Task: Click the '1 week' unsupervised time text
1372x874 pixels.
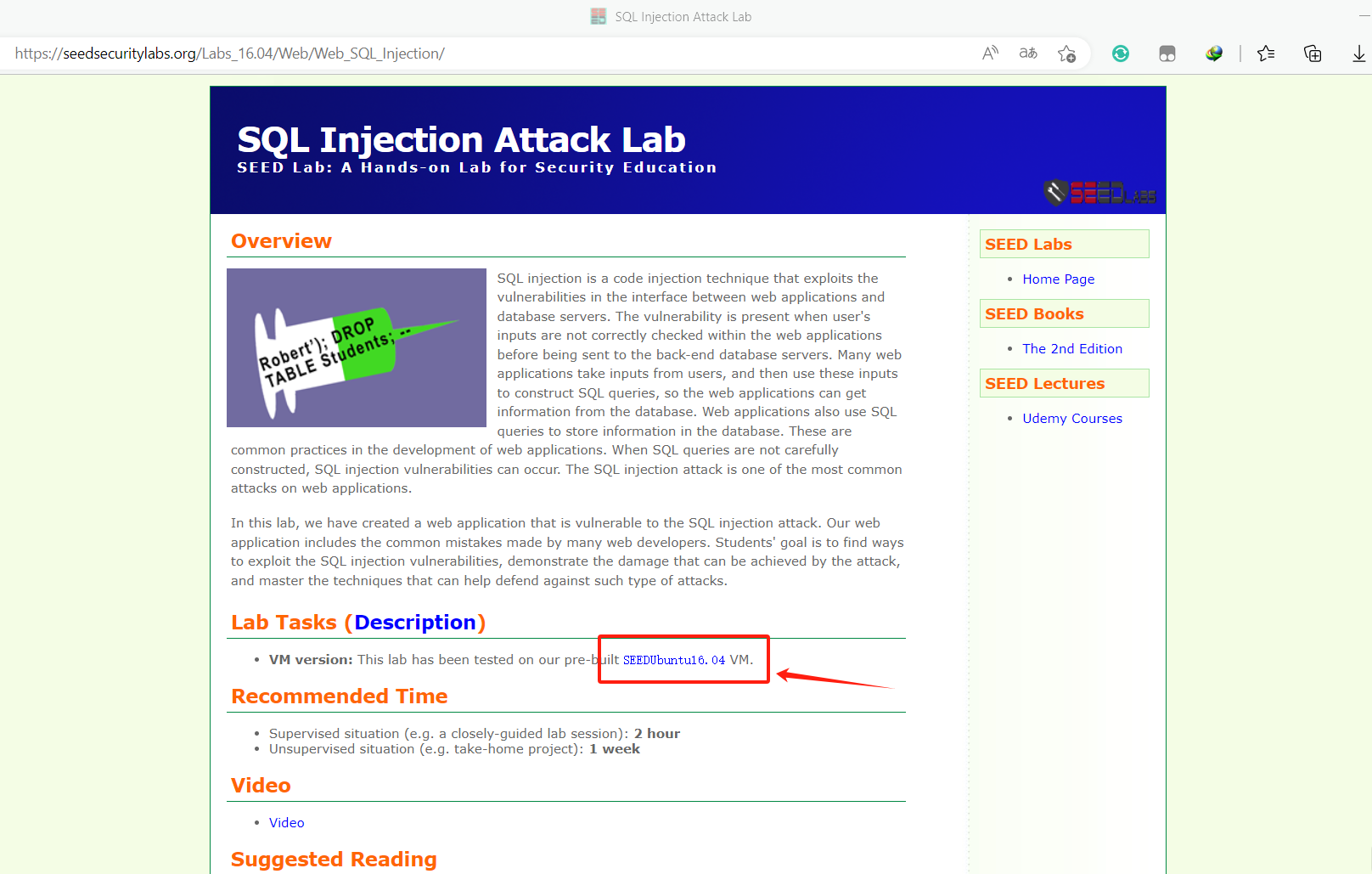Action: pyautogui.click(x=615, y=749)
